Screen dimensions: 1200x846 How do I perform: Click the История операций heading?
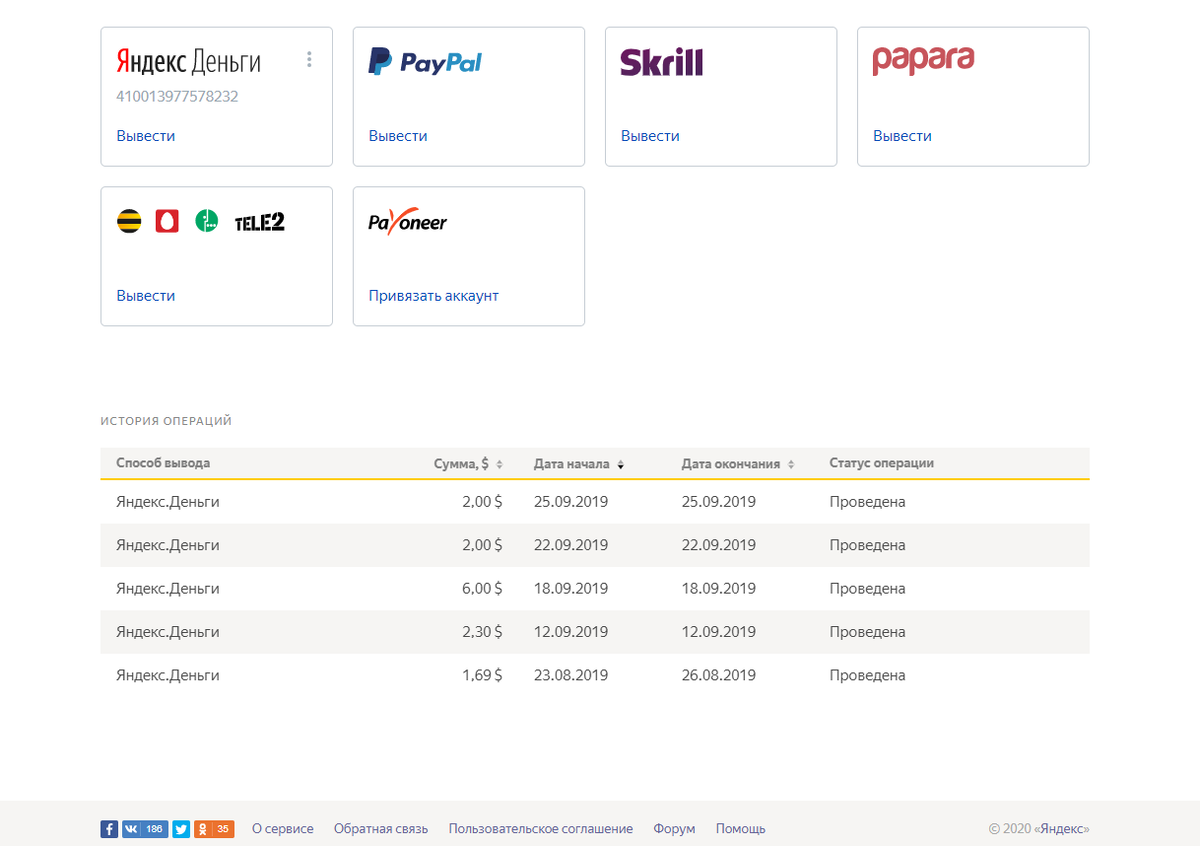(166, 421)
